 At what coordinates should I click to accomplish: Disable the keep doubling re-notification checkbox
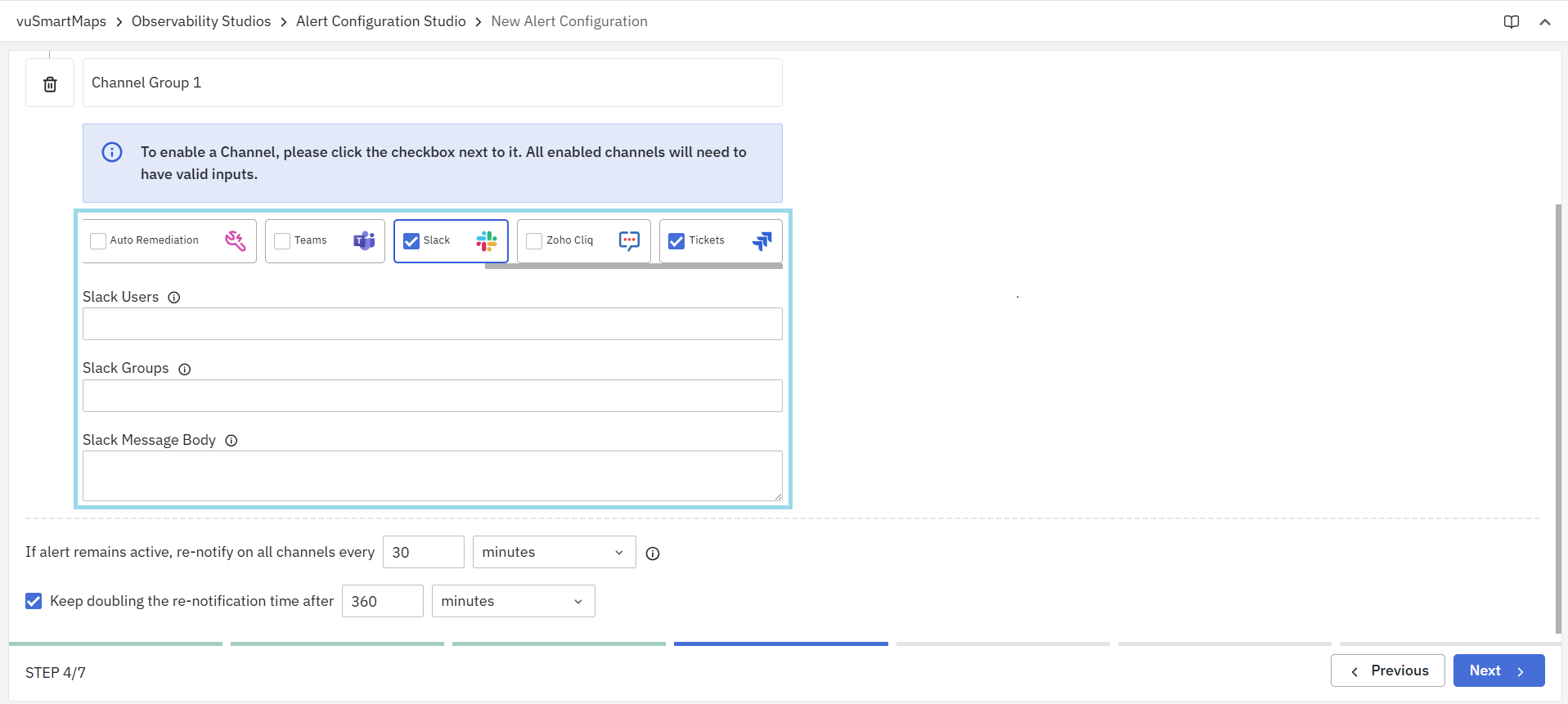point(34,602)
